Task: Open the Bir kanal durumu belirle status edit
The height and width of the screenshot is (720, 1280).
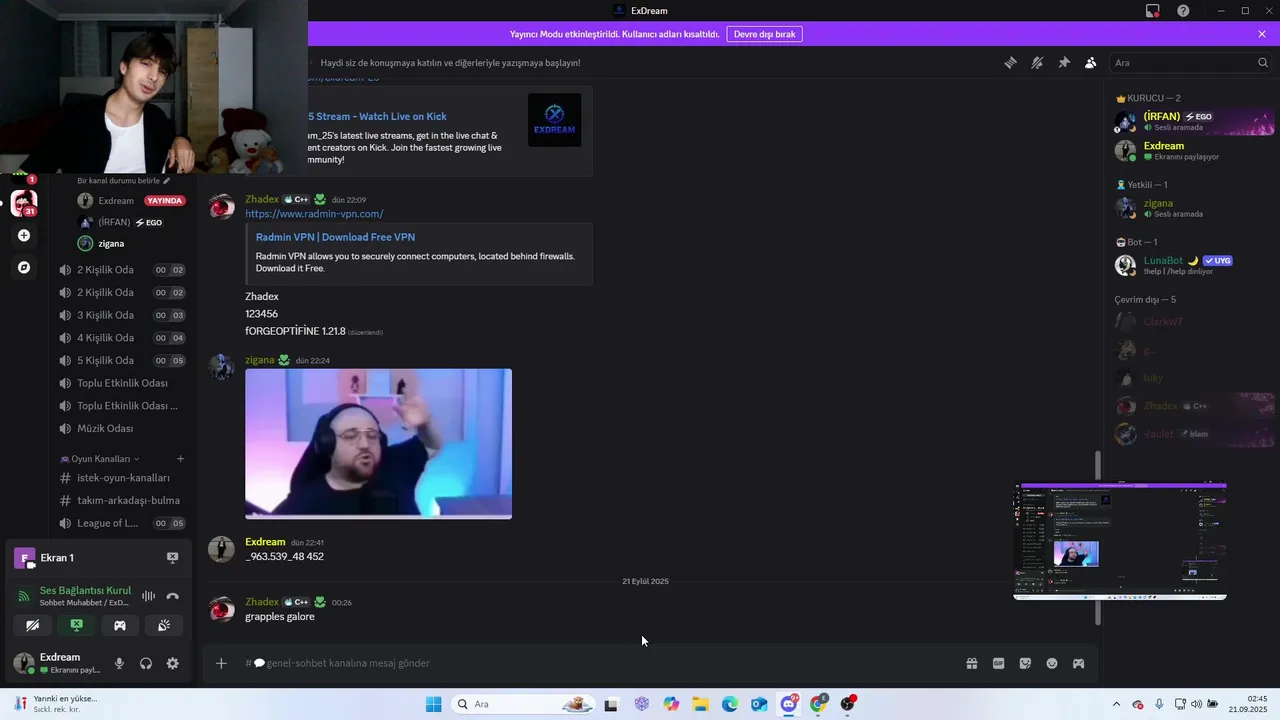Action: [x=124, y=181]
